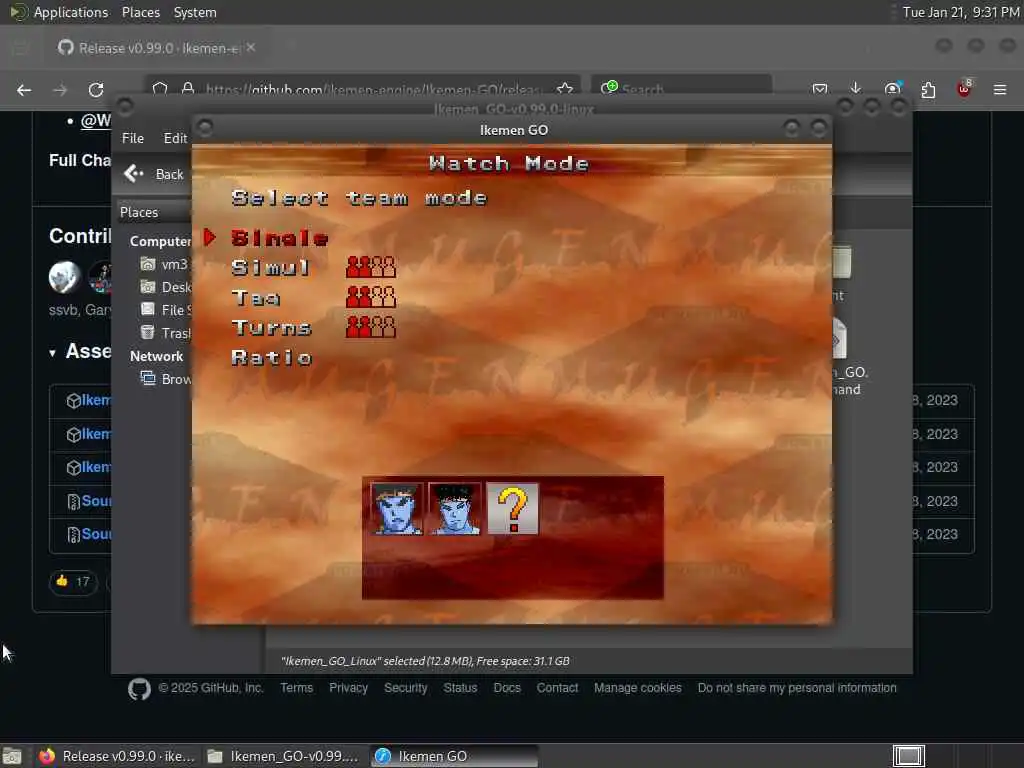Select the first character portrait
The width and height of the screenshot is (1024, 768).
click(397, 509)
